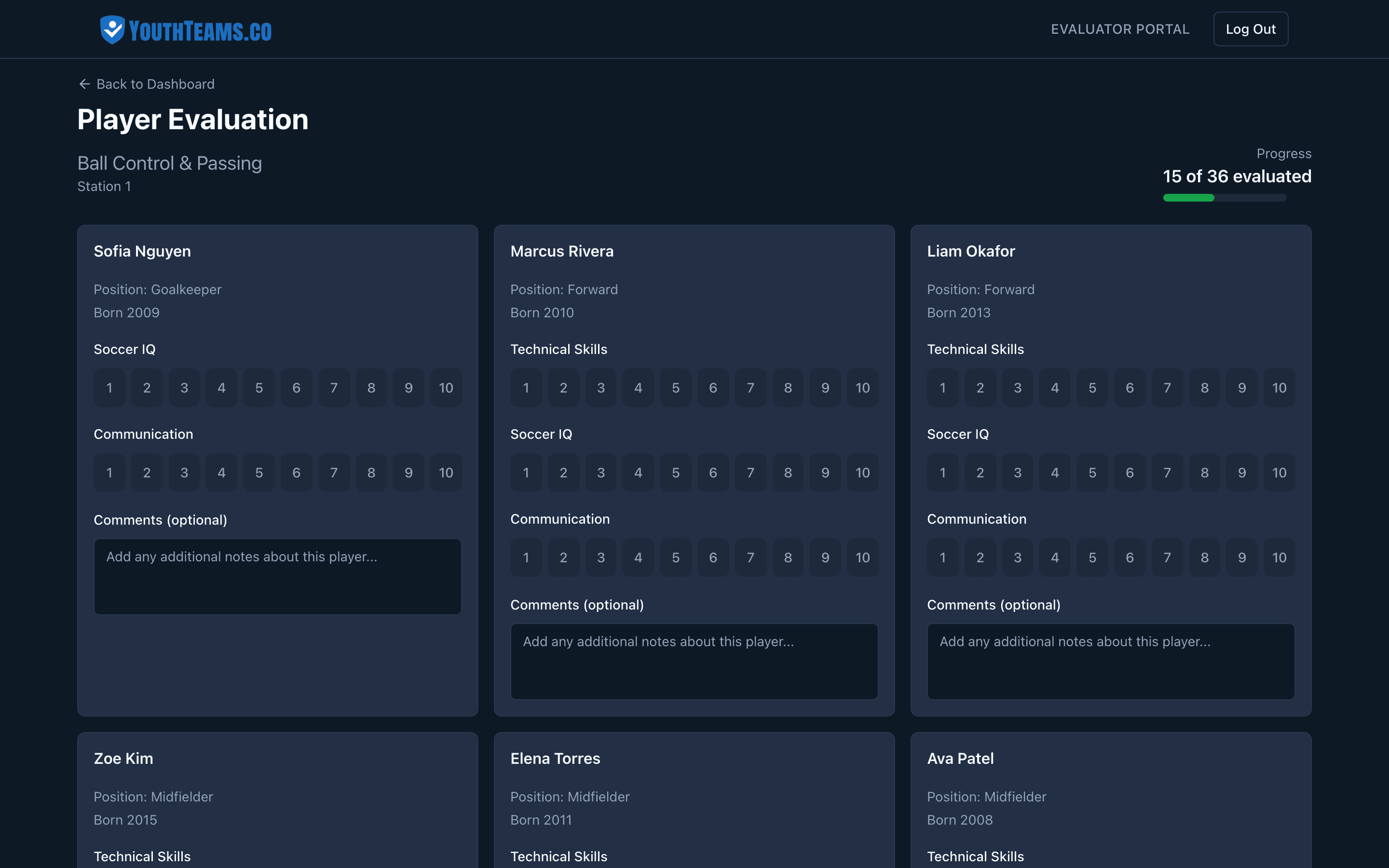The height and width of the screenshot is (868, 1389).
Task: Open the Evaluator Portal header label
Action: (1120, 29)
